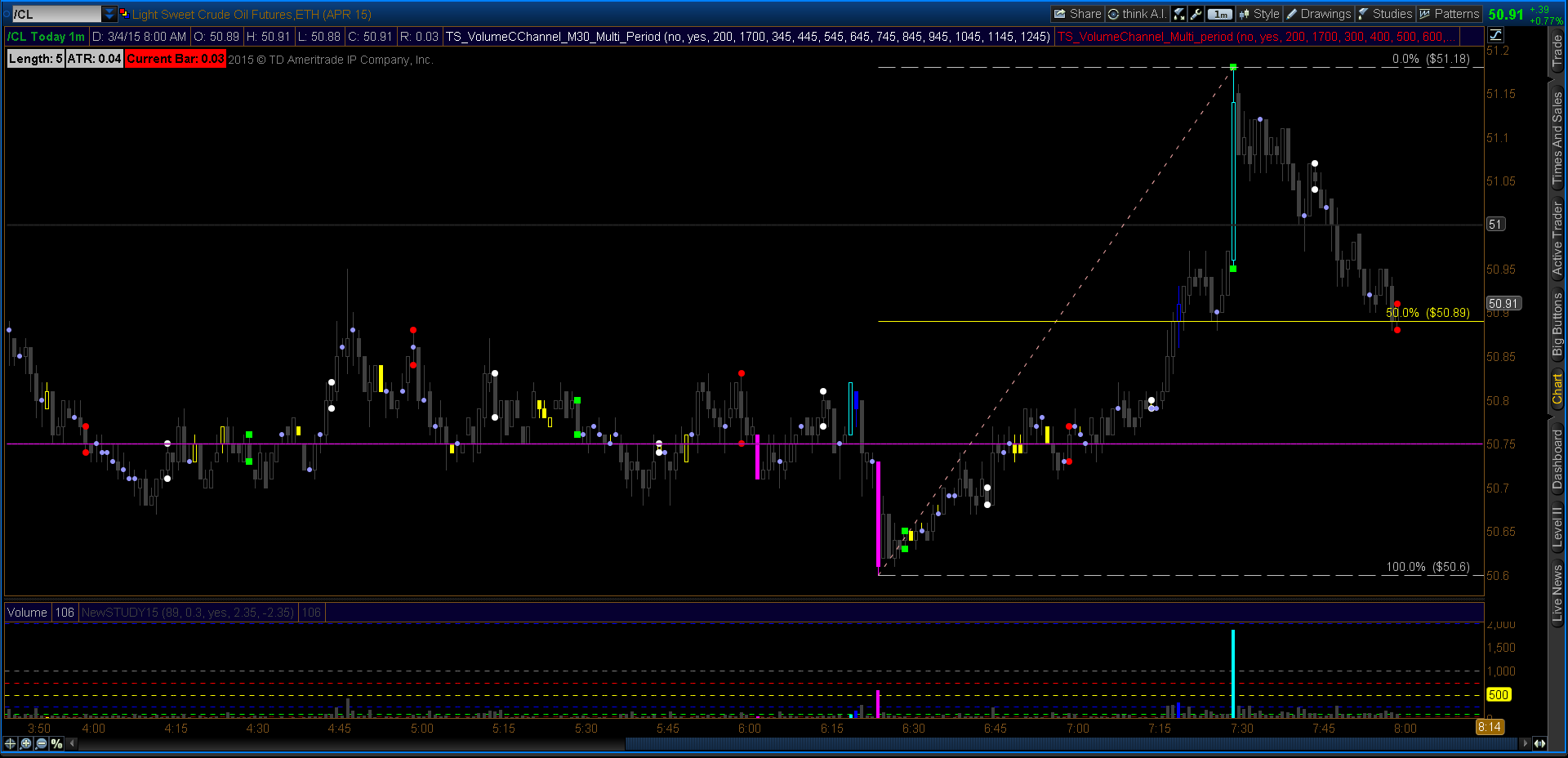1568x758 pixels.
Task: Open the Patterns menu
Action: [x=1449, y=14]
